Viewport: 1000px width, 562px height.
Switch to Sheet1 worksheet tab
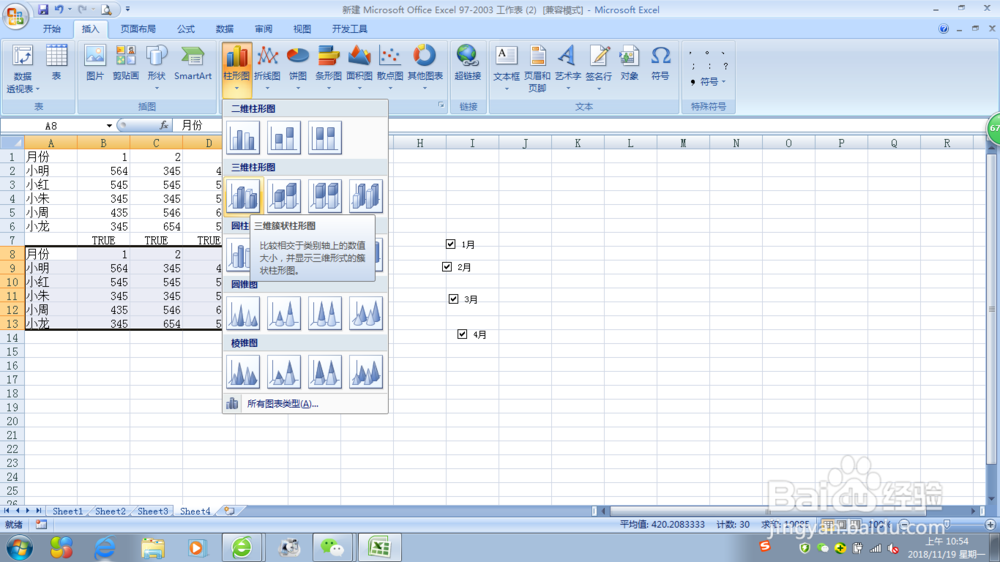[67, 511]
